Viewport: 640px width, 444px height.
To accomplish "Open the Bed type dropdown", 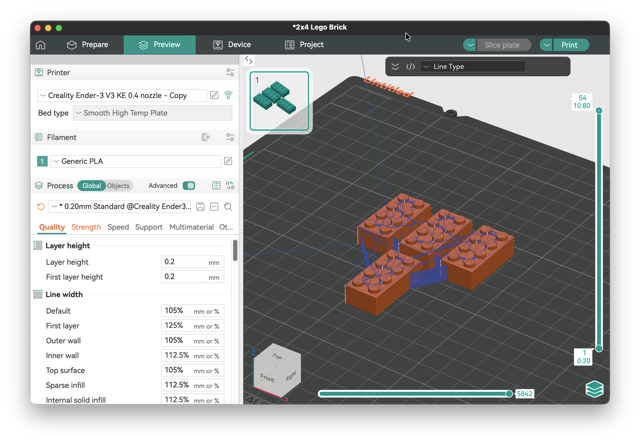I will (x=153, y=113).
